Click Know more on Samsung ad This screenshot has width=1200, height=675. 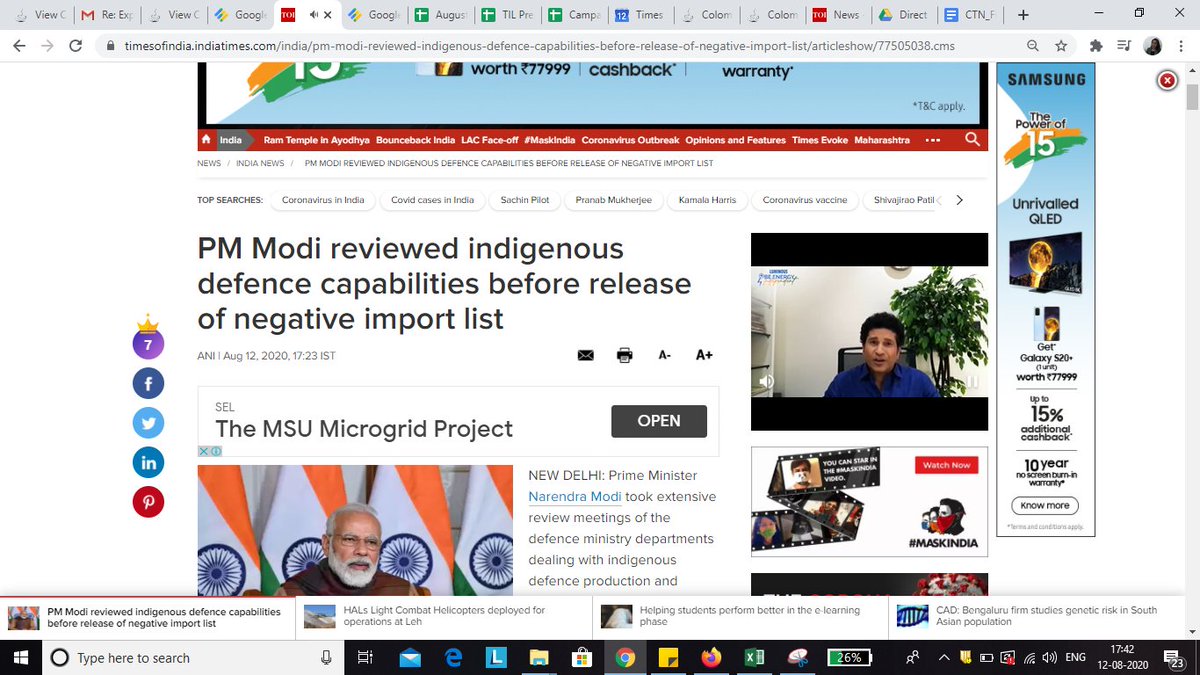click(1045, 505)
